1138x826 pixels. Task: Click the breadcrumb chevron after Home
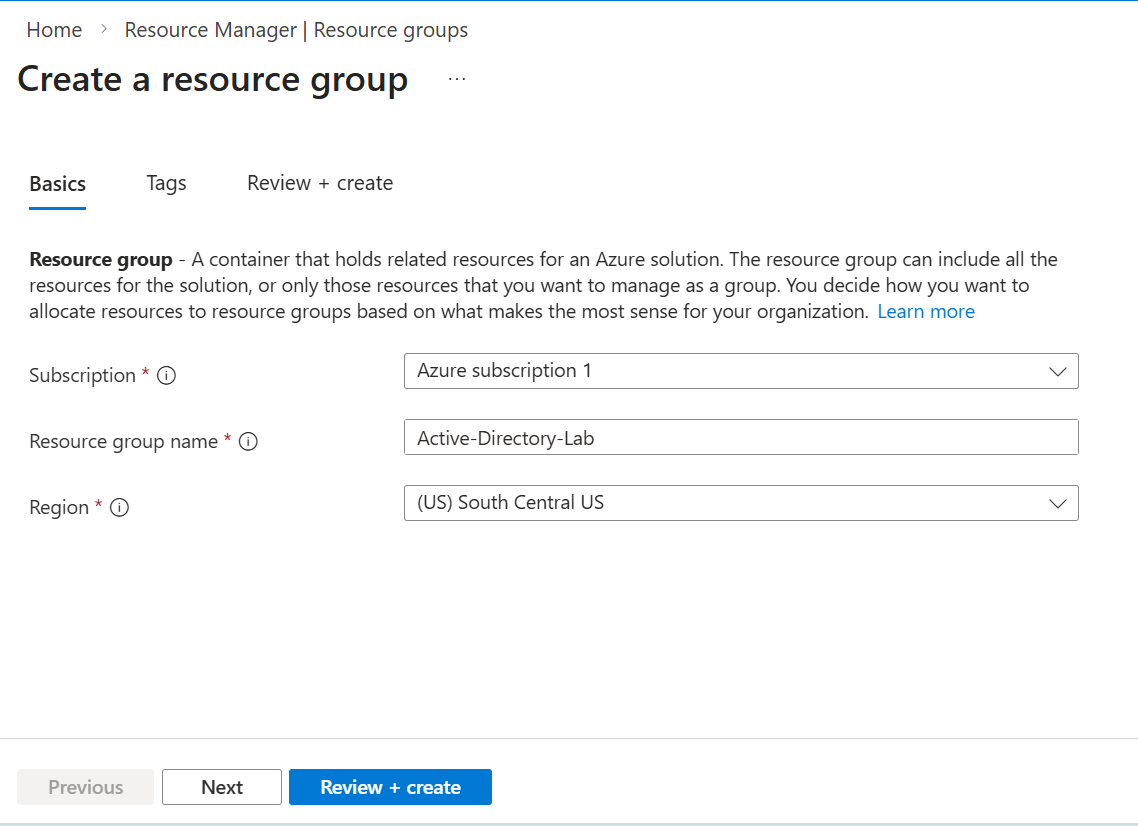[x=104, y=30]
